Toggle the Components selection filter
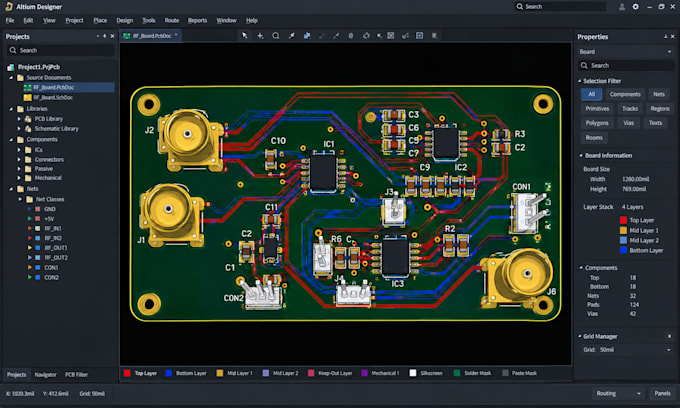Viewport: 680px width, 408px height. [x=625, y=94]
